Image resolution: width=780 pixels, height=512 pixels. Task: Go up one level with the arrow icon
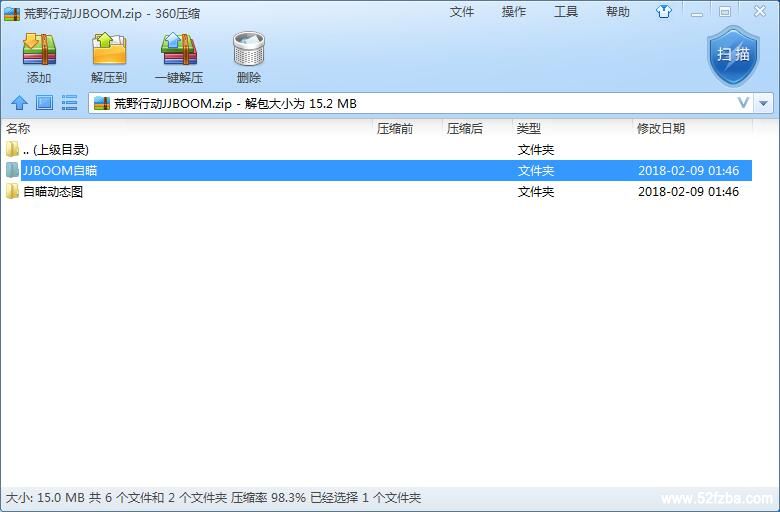[18, 103]
